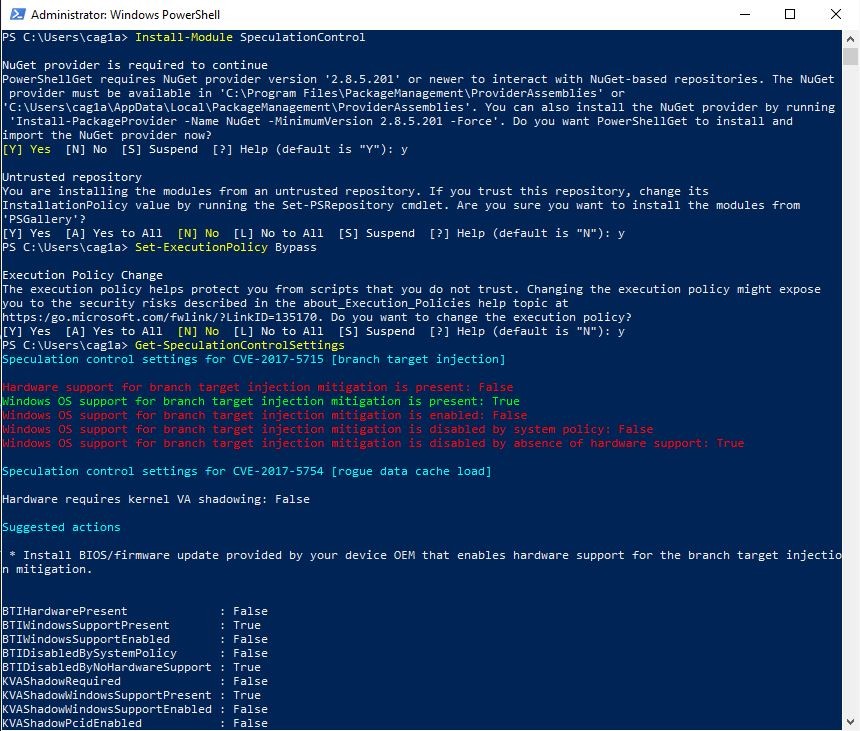Click the KVAShadowPcidEnabled output row
The height and width of the screenshot is (731, 860).
pos(135,723)
